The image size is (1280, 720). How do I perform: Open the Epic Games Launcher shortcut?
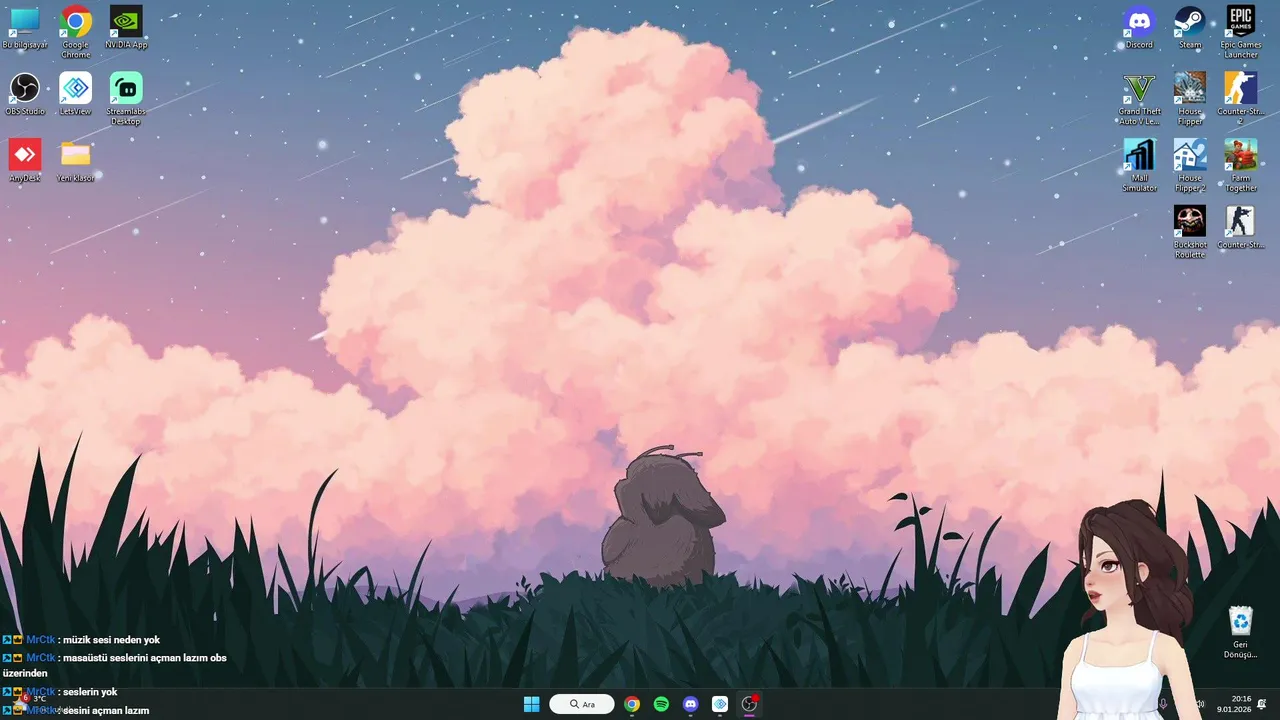(1241, 31)
